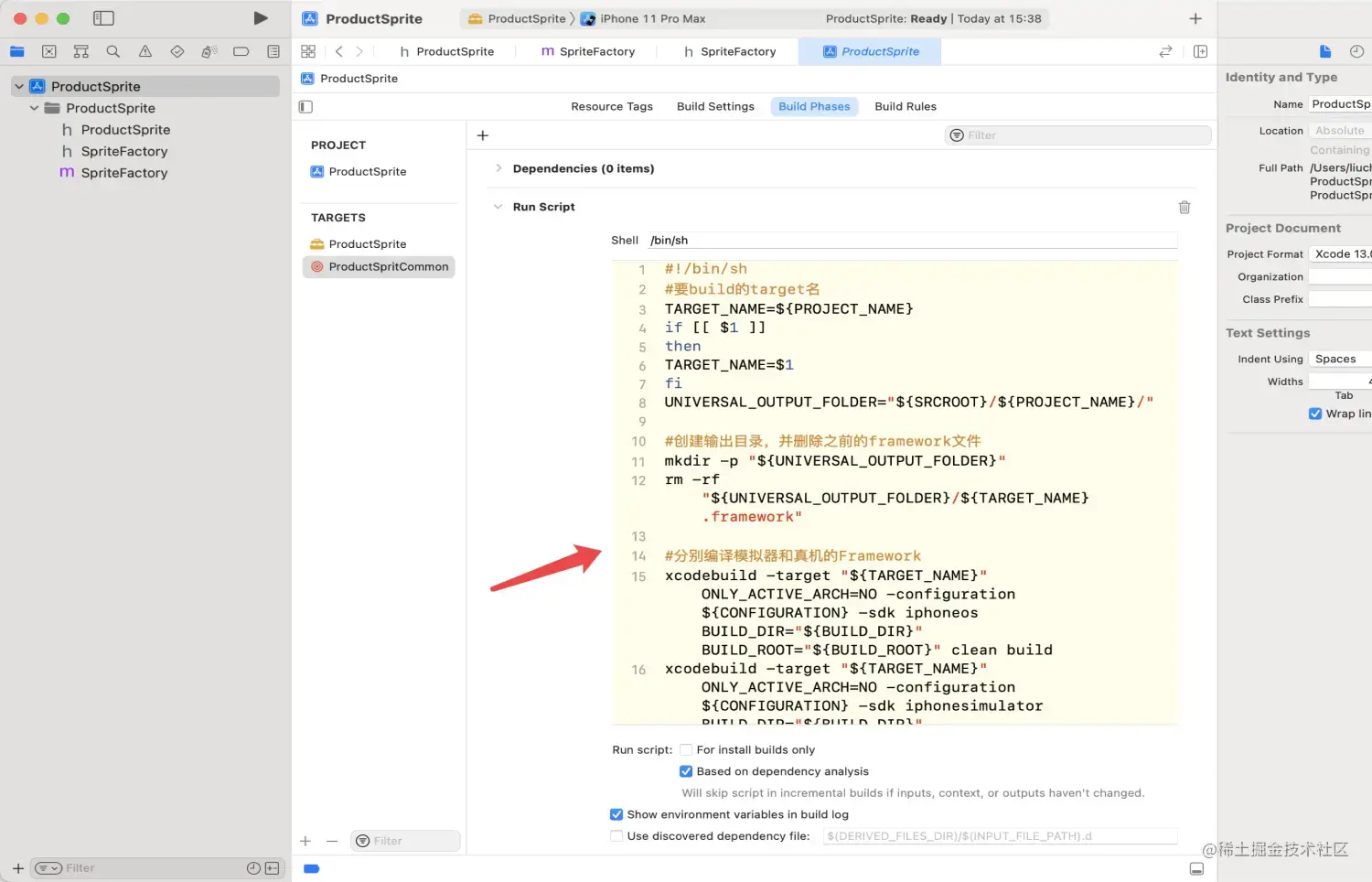Screen dimensions: 1372x882
Task: Add a new file in navigator bottom bar
Action: 17,867
